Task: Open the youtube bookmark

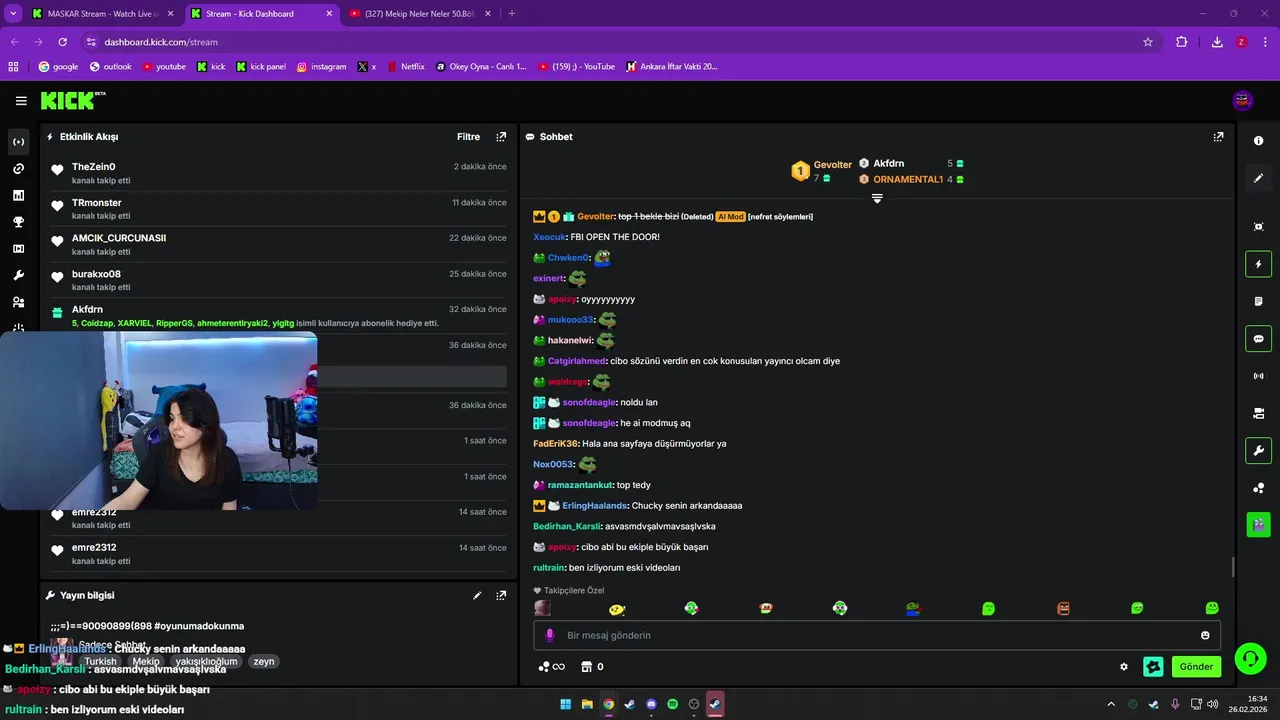Action: [164, 67]
